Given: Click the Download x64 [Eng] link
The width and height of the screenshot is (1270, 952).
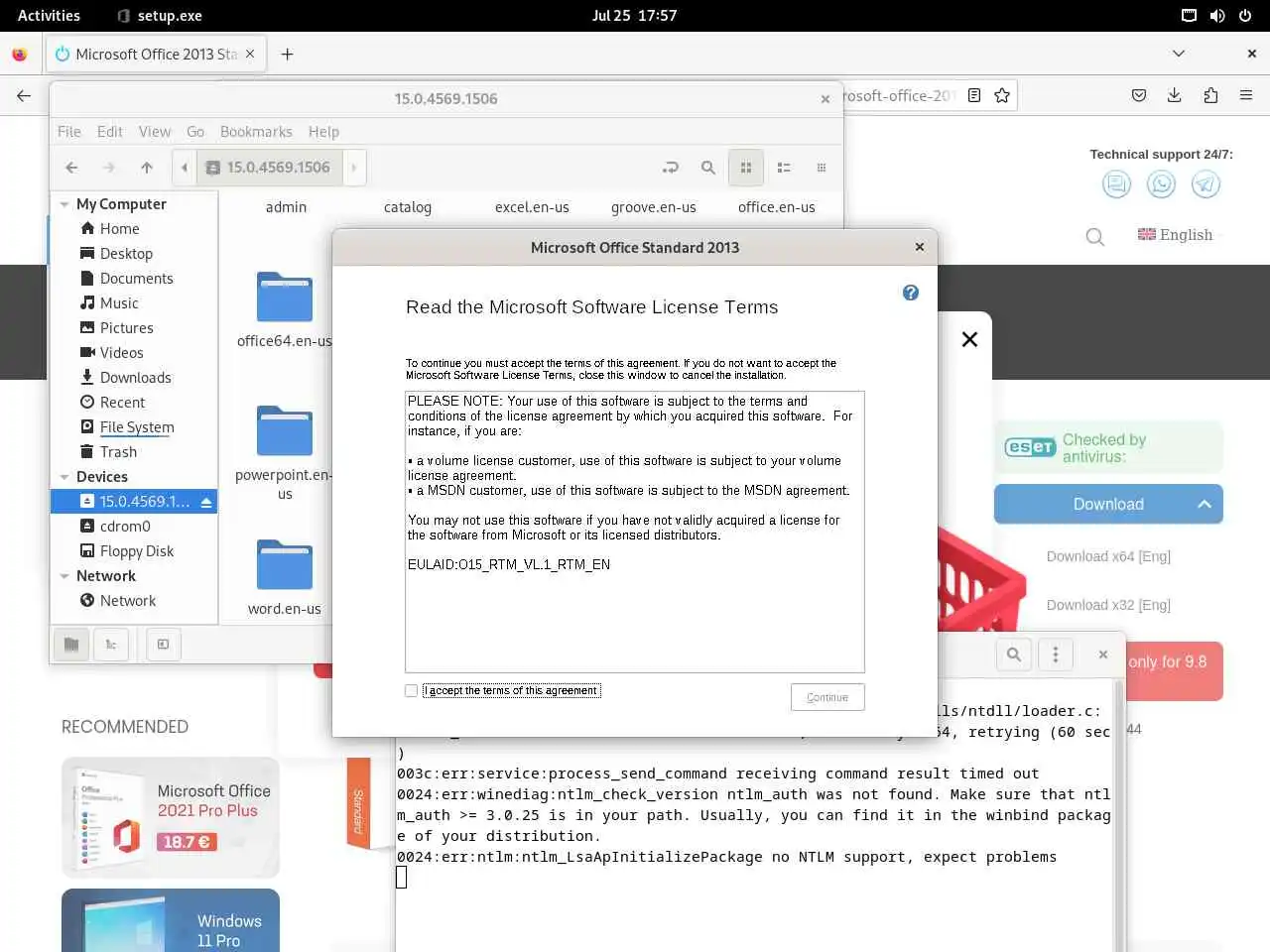Looking at the screenshot, I should (1108, 556).
